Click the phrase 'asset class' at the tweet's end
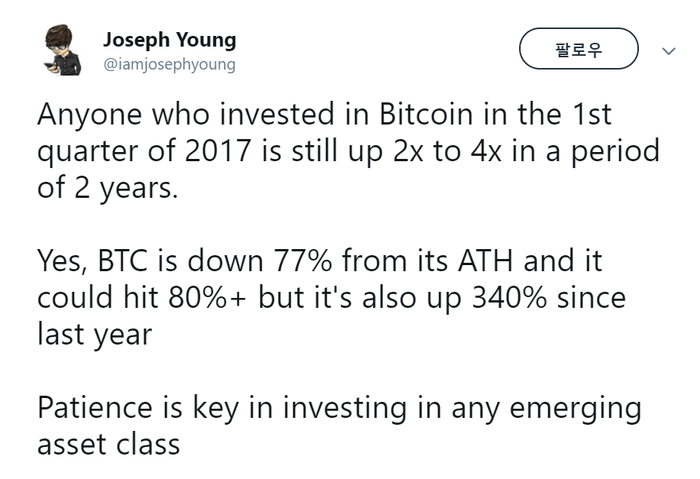Image resolution: width=700 pixels, height=479 pixels. pyautogui.click(x=109, y=445)
